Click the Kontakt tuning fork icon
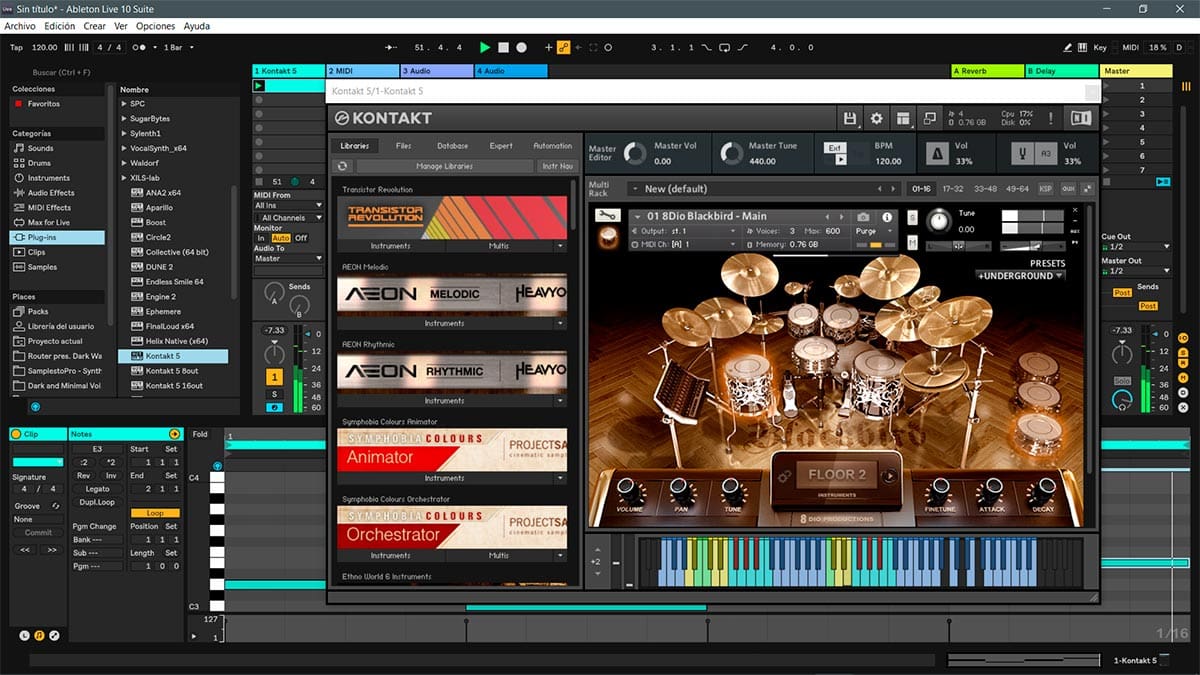This screenshot has width=1200, height=675. 1023,153
